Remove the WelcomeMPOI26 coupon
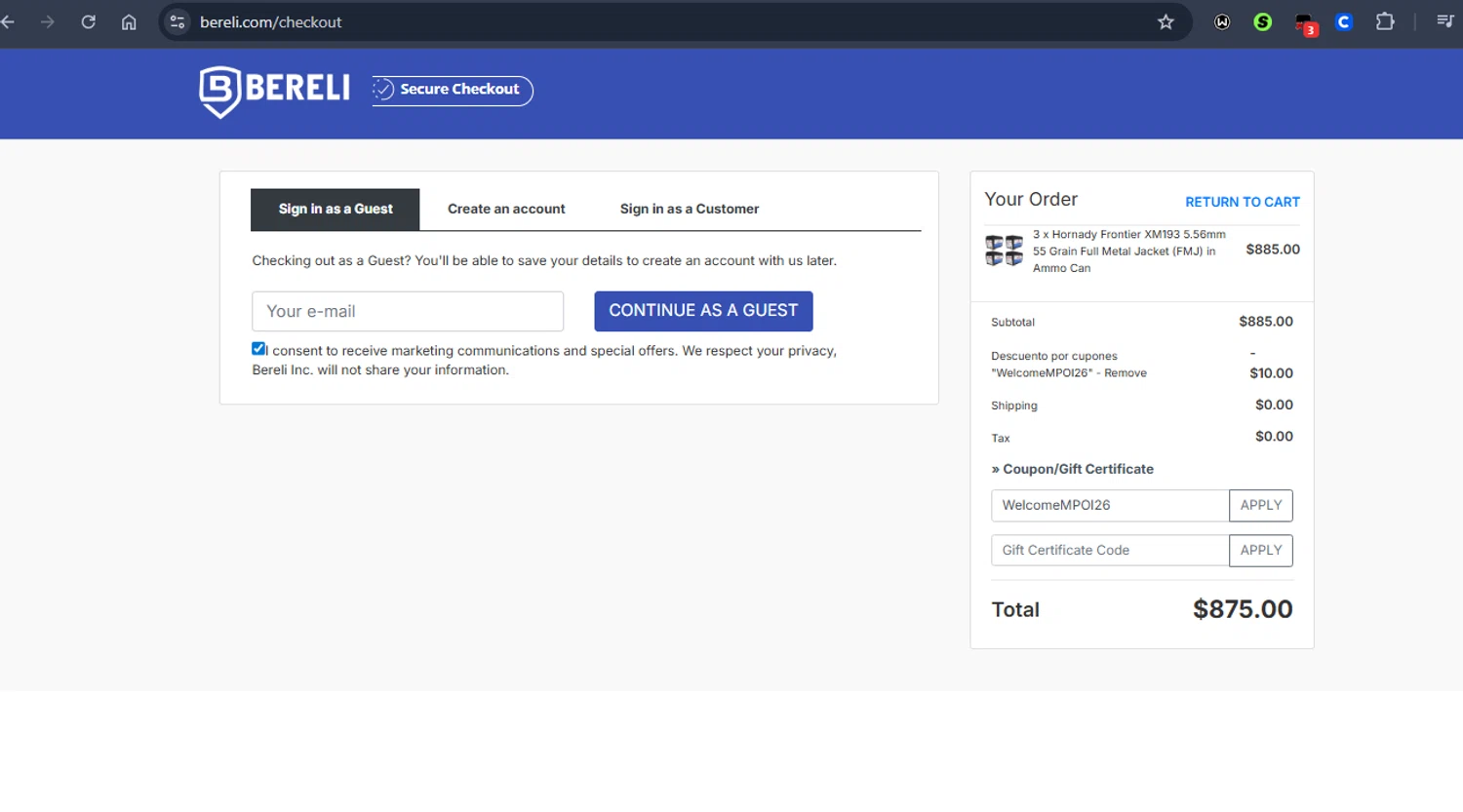The image size is (1463, 812). click(x=1126, y=373)
